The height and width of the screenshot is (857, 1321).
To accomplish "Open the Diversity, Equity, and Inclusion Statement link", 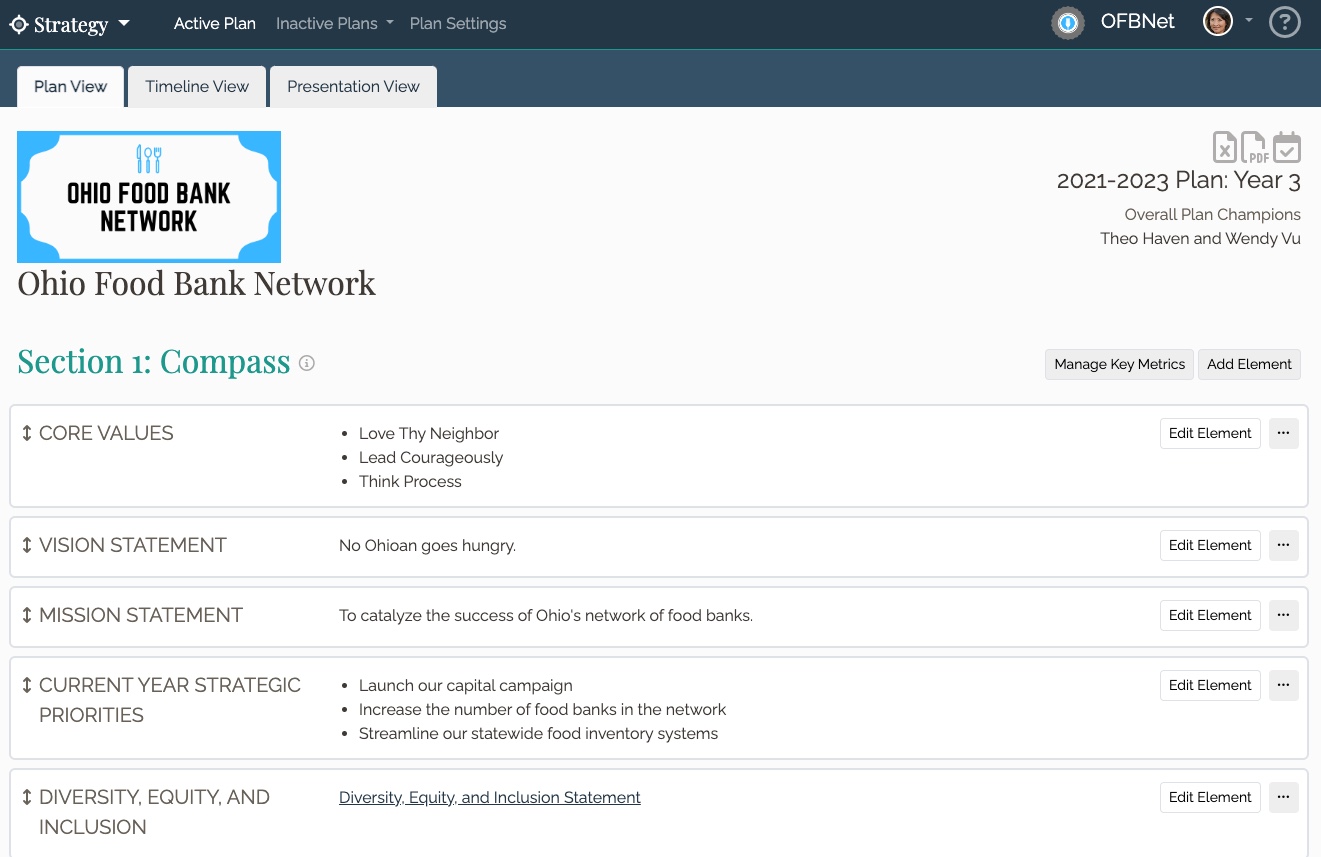I will [490, 797].
